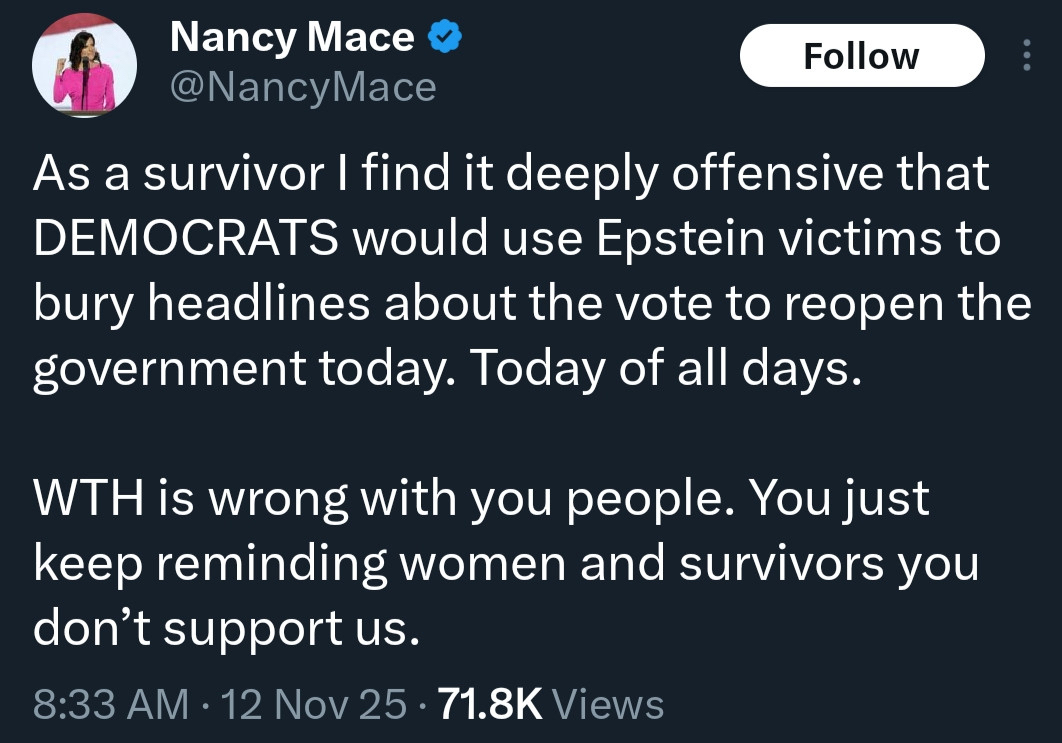This screenshot has height=743, width=1062.
Task: Select the 12 Nov 25 date
Action: (315, 704)
